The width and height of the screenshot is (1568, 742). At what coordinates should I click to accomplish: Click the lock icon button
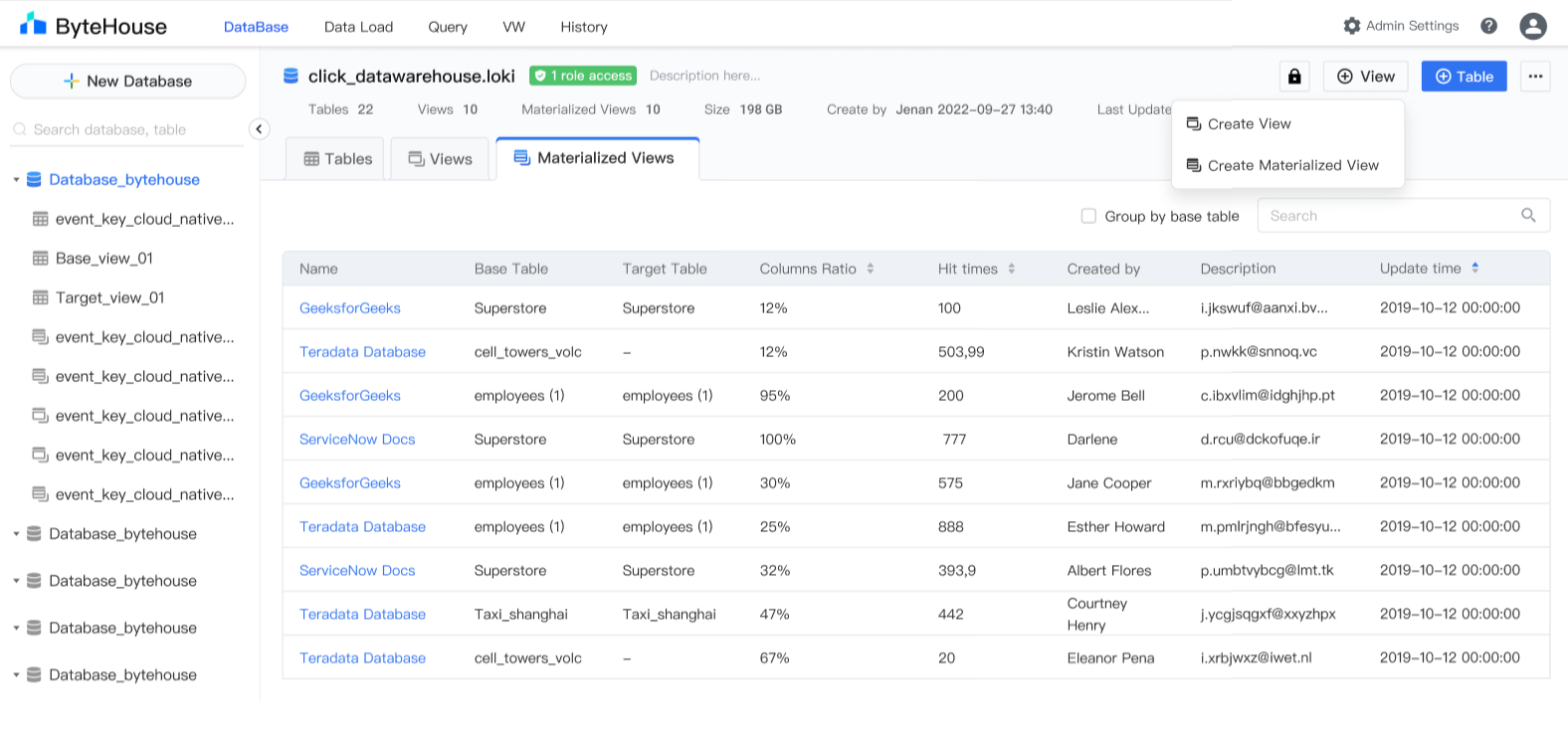[x=1294, y=77]
